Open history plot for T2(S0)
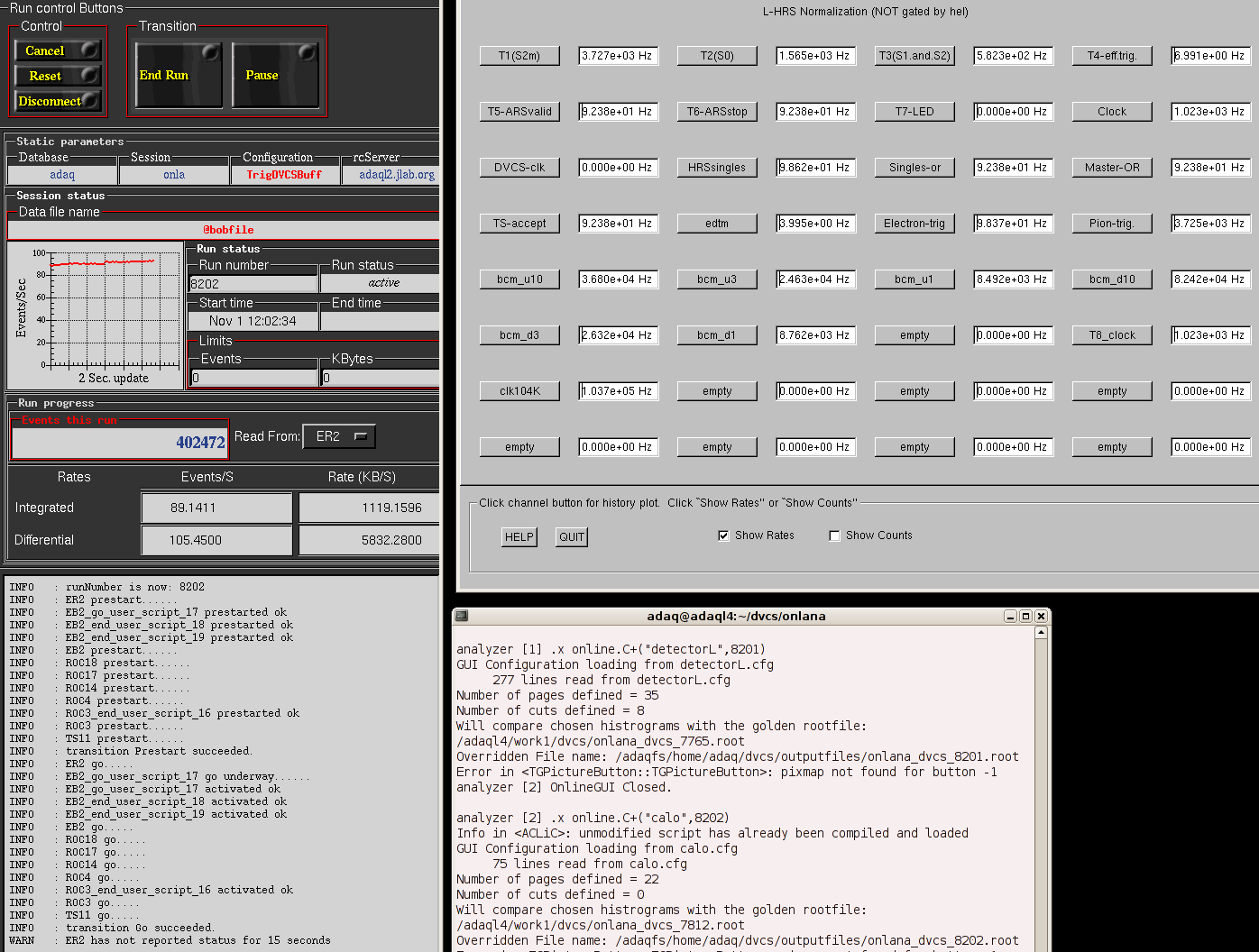Screen dimensions: 1259x952 717,56
